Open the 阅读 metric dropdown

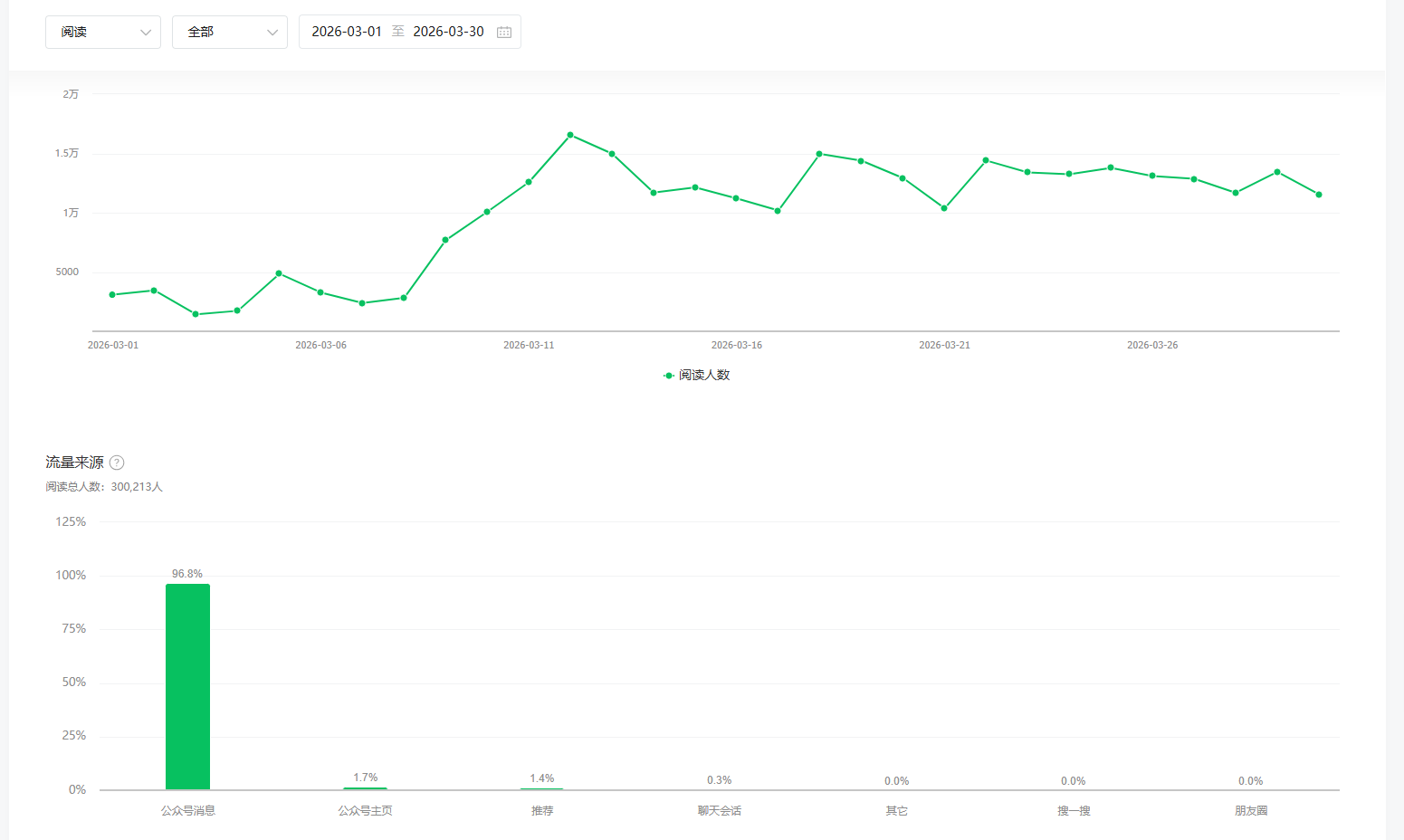pyautogui.click(x=102, y=32)
